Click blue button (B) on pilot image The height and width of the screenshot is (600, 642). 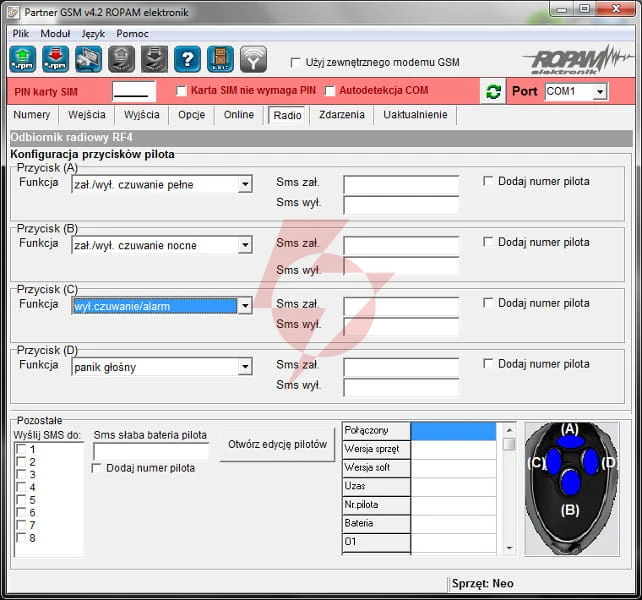(570, 482)
